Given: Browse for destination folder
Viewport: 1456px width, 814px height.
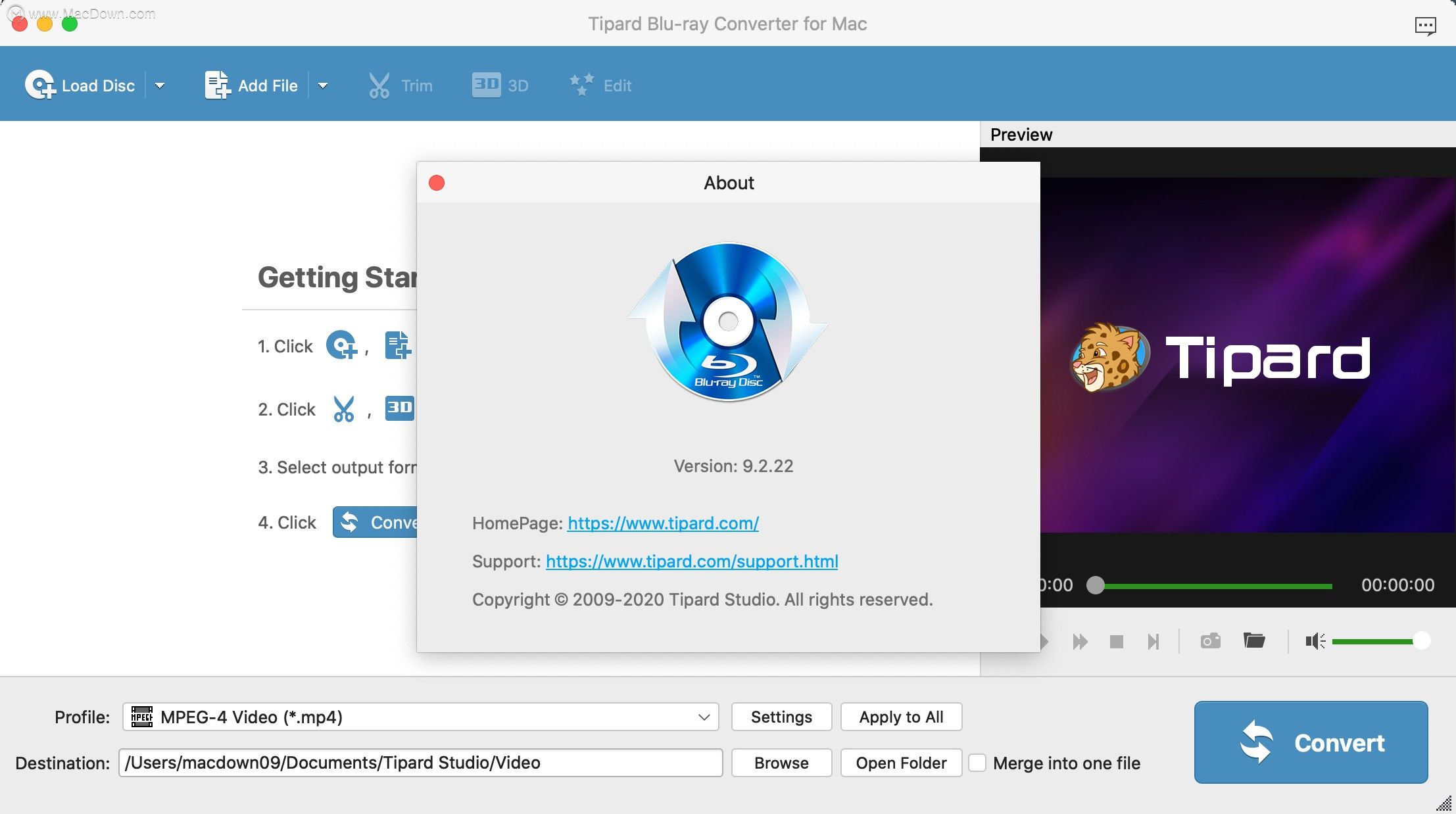Looking at the screenshot, I should coord(781,763).
